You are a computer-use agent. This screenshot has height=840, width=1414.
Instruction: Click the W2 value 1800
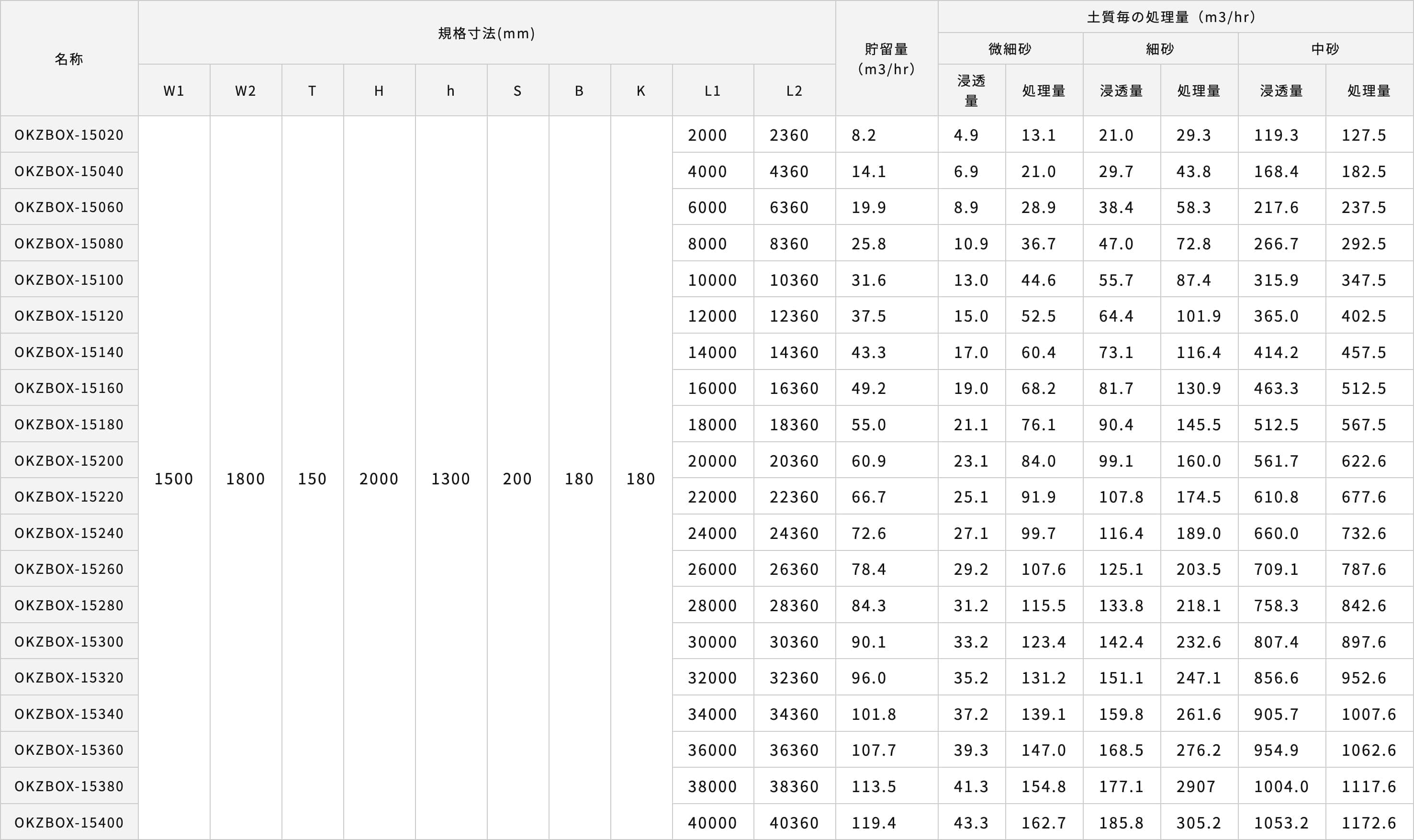[x=246, y=479]
